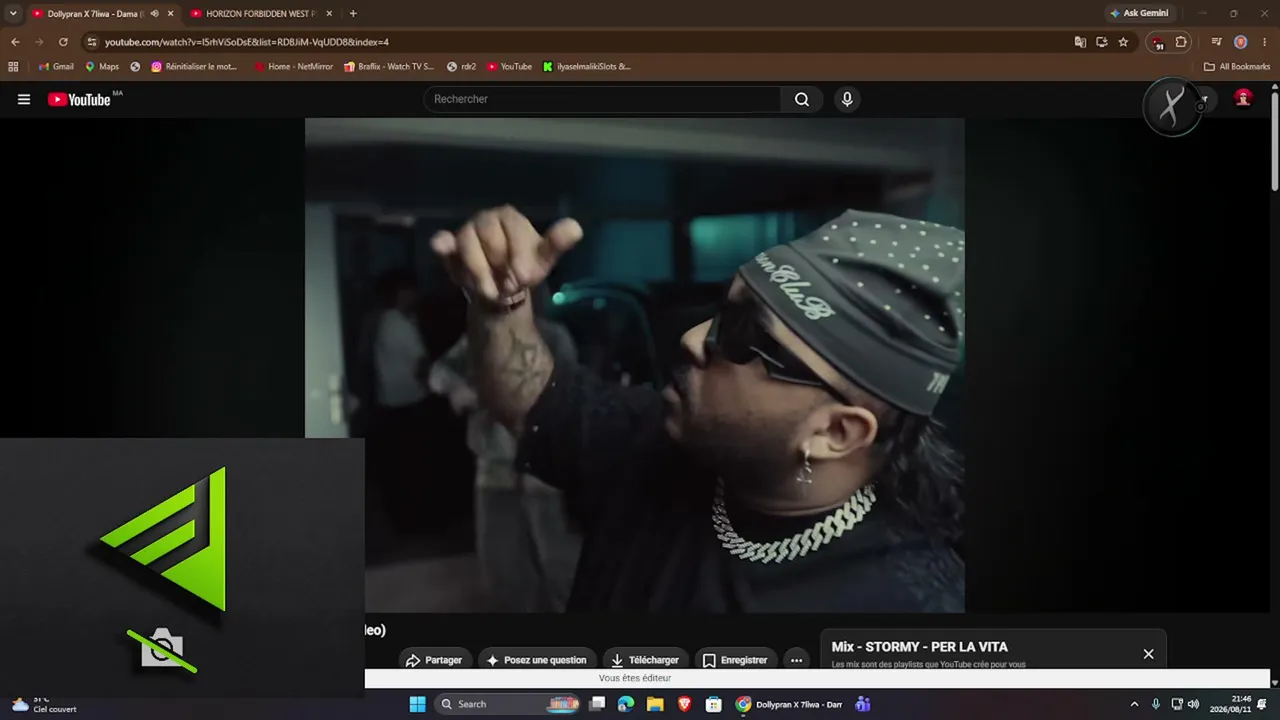Open the Home - NetMirror bookmark
This screenshot has width=1280, height=720.
(293, 67)
